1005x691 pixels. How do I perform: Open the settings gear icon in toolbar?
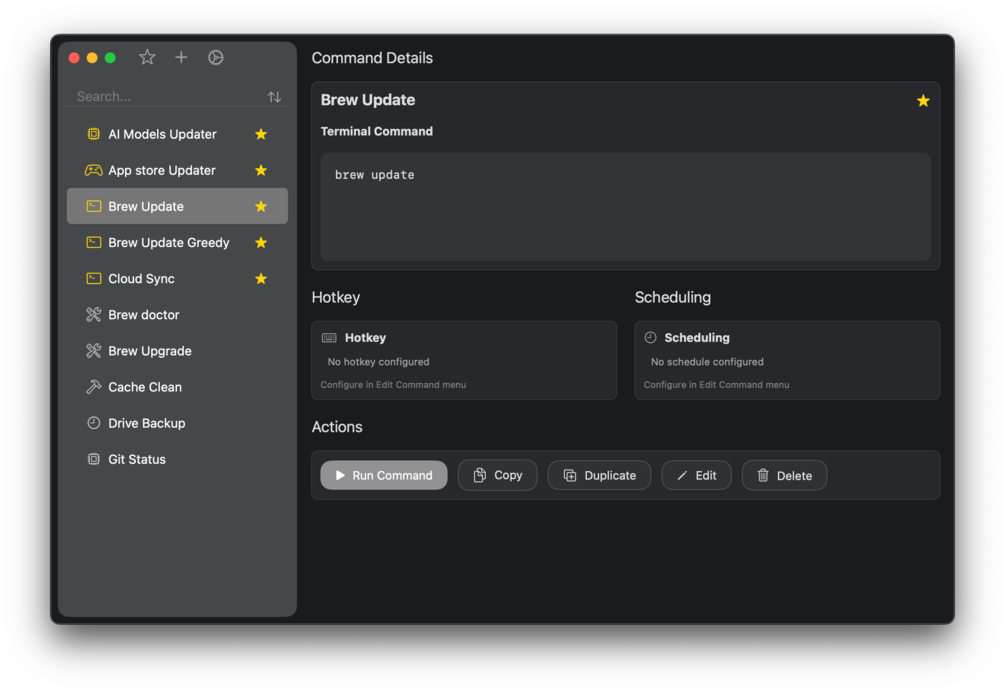pyautogui.click(x=216, y=58)
